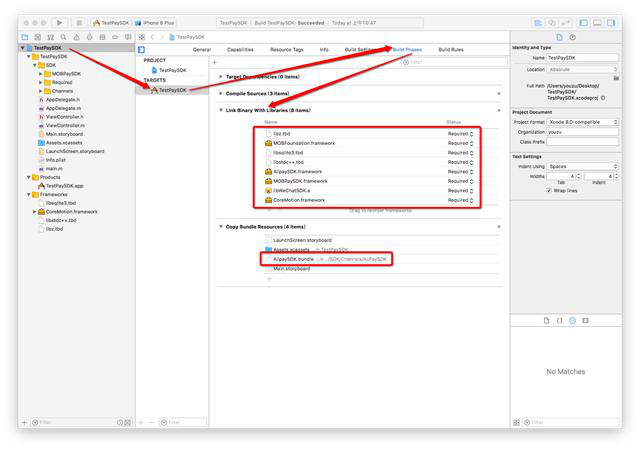Viewport: 640px width, 450px height.
Task: Collapse the SDK folder
Action: [x=35, y=65]
